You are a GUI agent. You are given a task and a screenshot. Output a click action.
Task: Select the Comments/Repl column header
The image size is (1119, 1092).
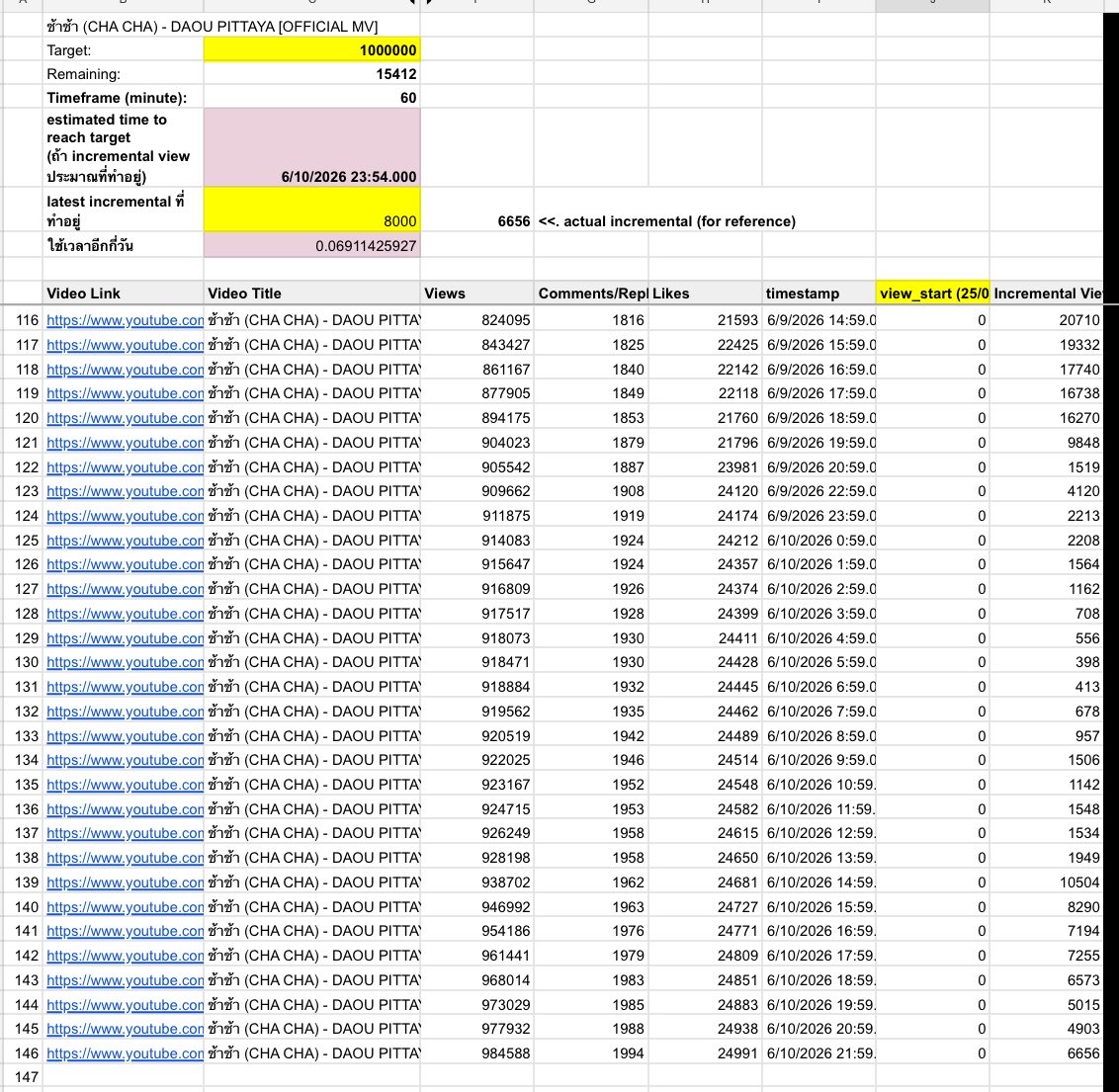591,294
